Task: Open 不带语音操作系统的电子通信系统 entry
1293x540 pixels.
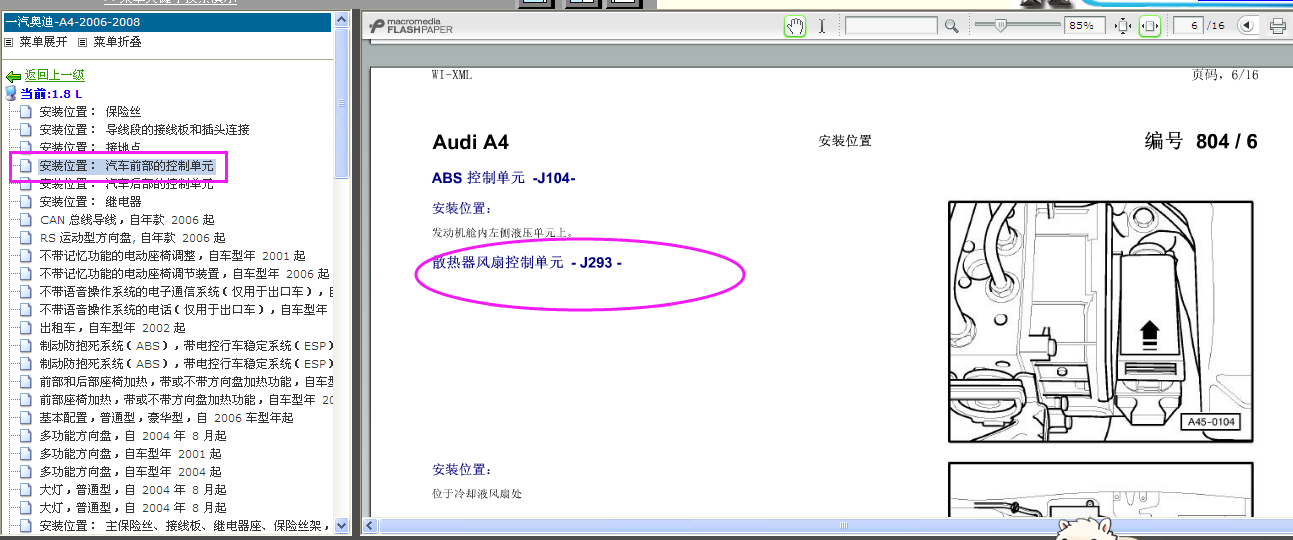Action: 186,291
